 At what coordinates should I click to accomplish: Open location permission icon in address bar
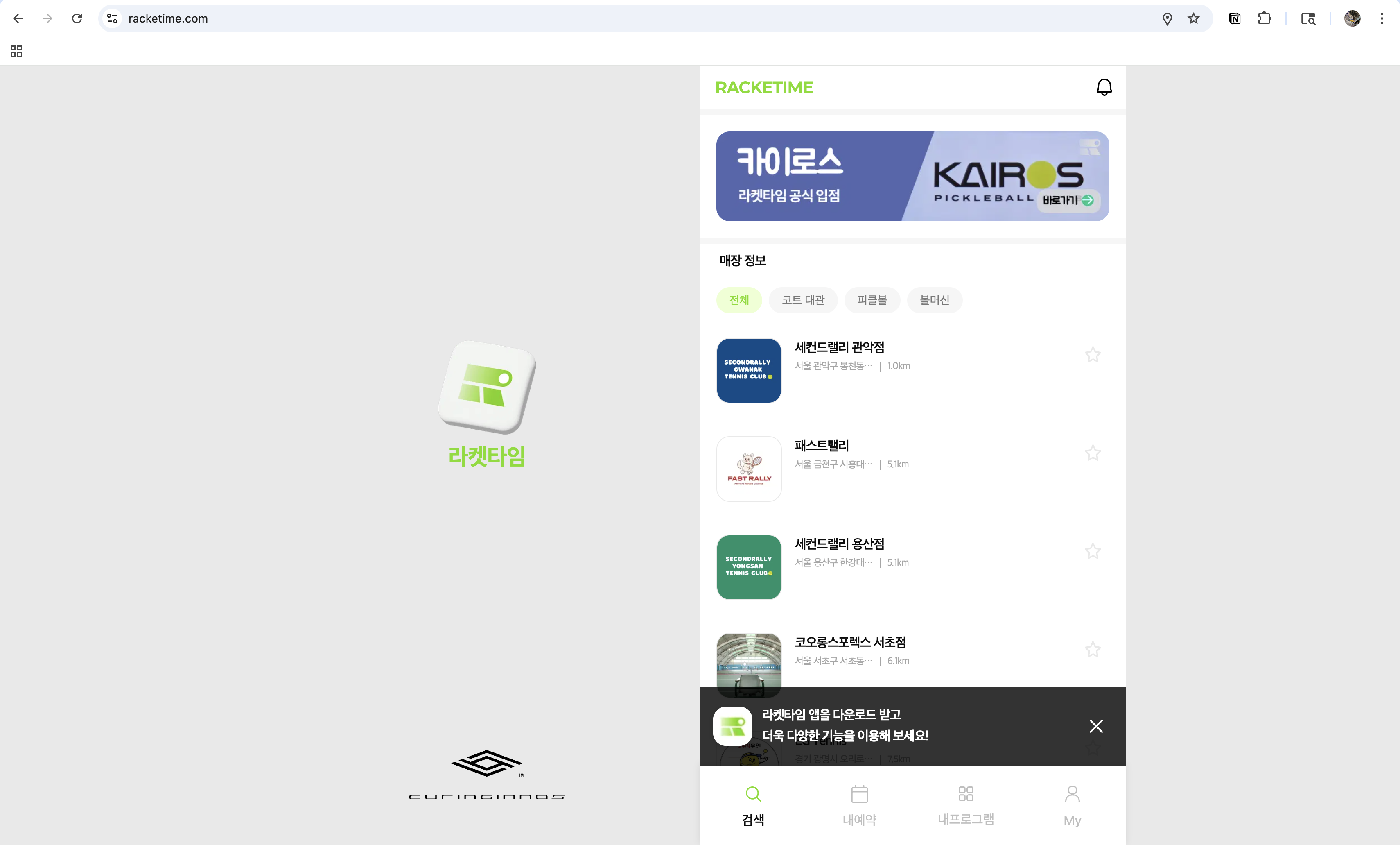tap(1167, 19)
